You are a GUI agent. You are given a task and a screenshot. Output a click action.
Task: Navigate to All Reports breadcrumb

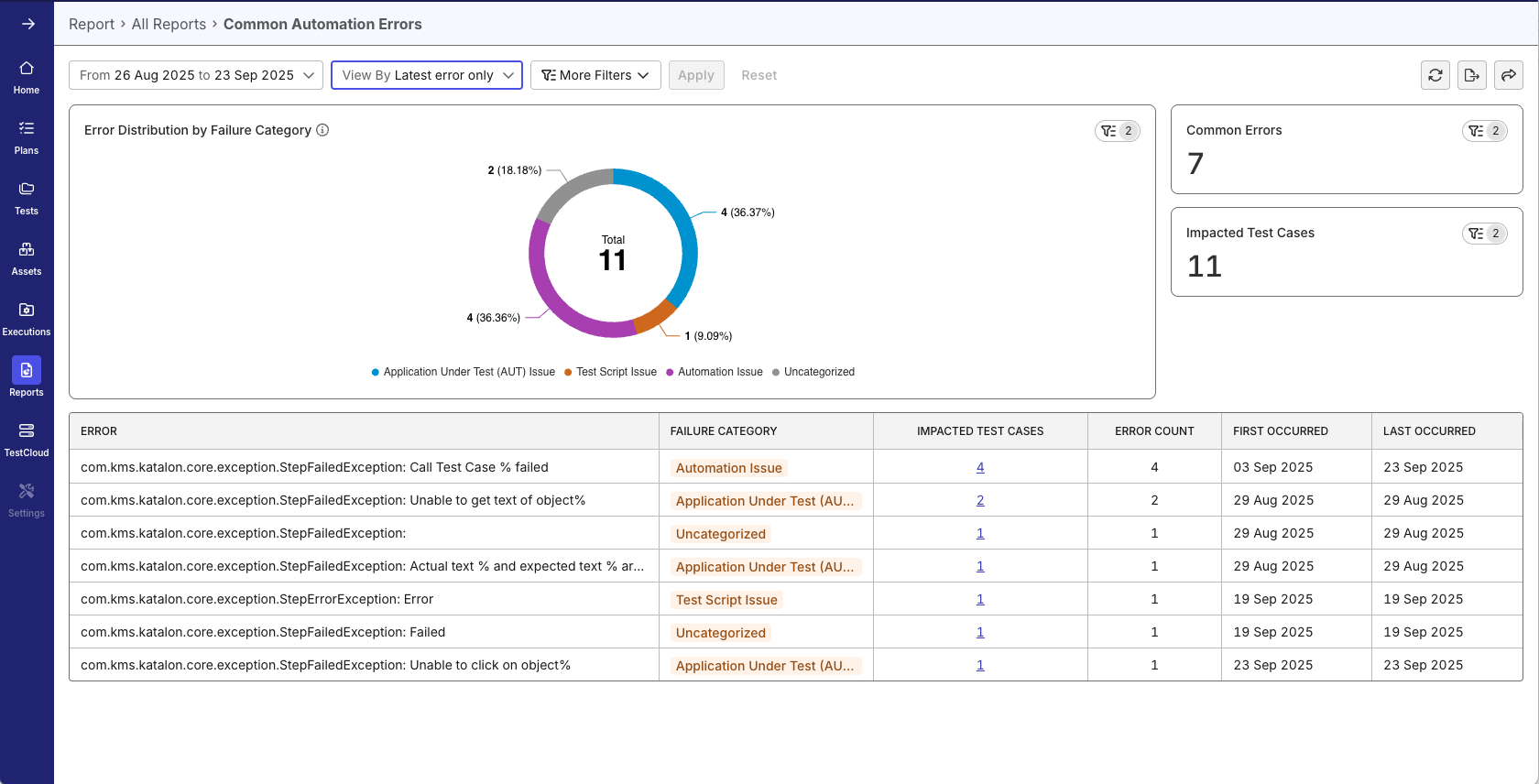(169, 24)
